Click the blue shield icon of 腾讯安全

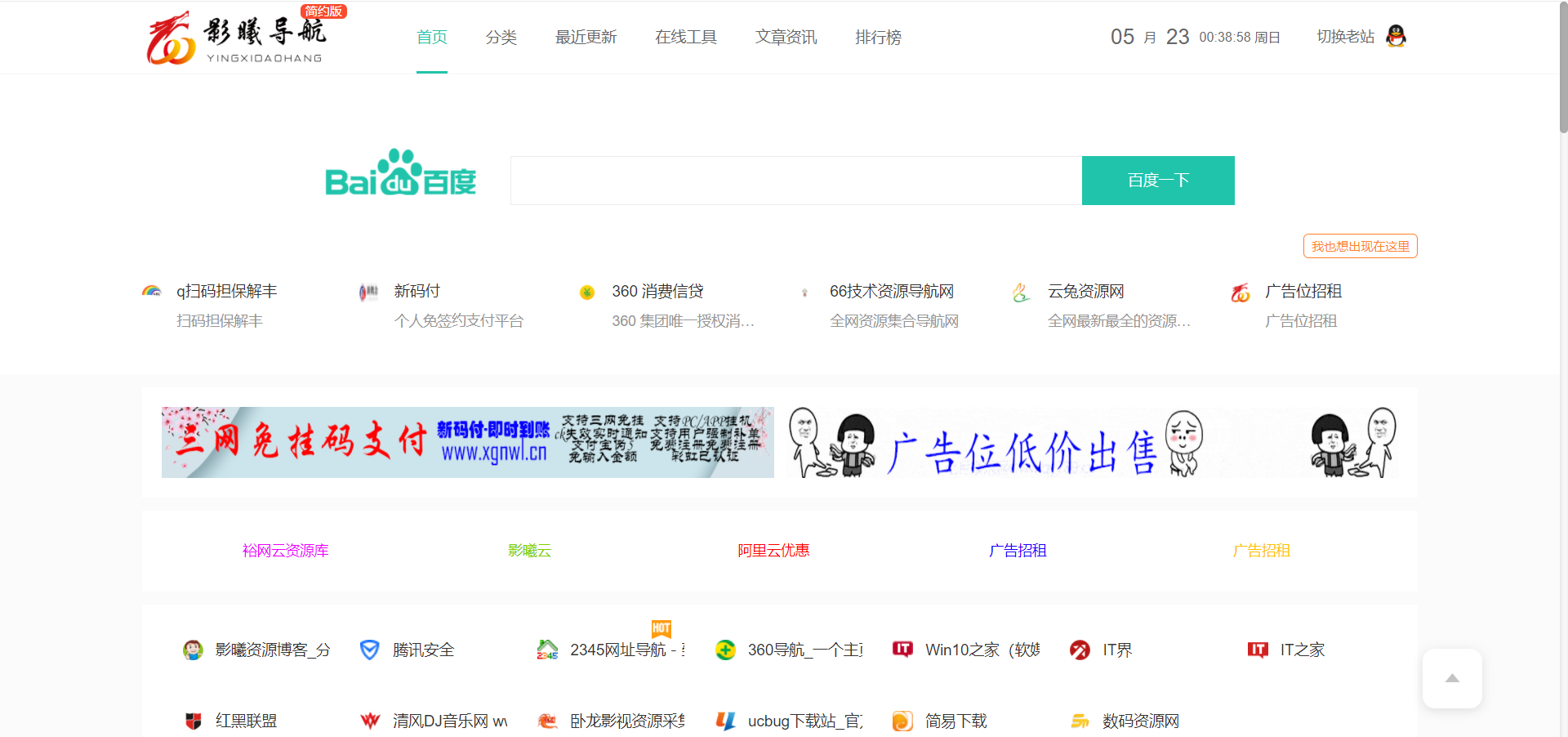370,650
